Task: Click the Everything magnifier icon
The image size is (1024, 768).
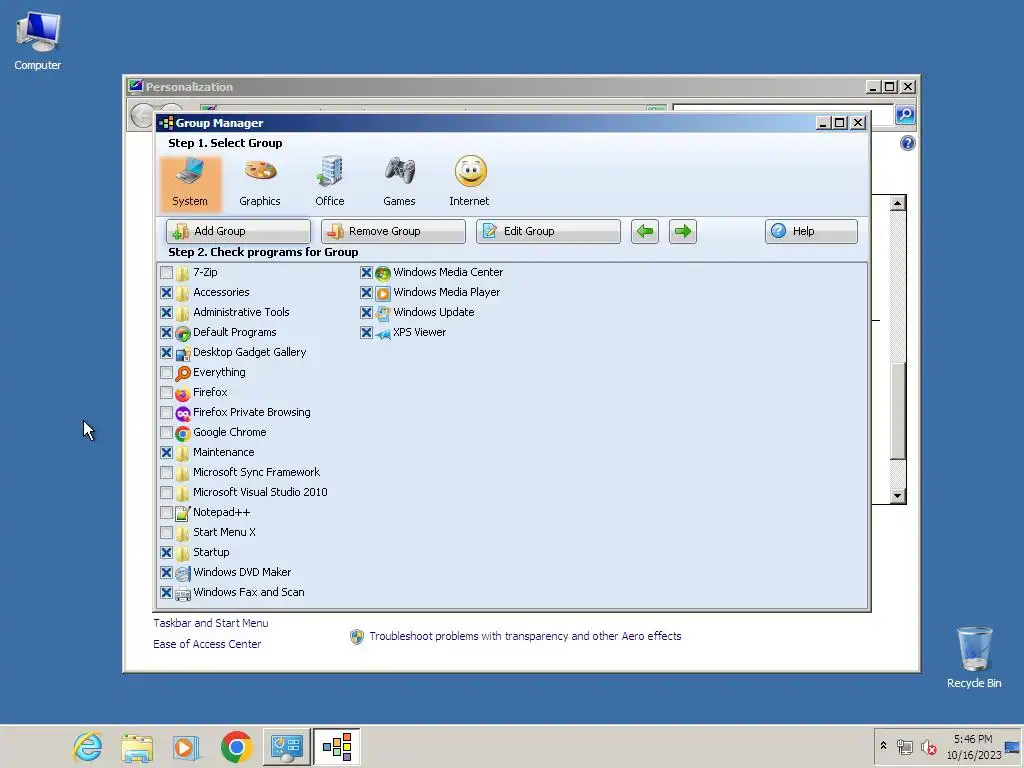Action: pos(183,373)
